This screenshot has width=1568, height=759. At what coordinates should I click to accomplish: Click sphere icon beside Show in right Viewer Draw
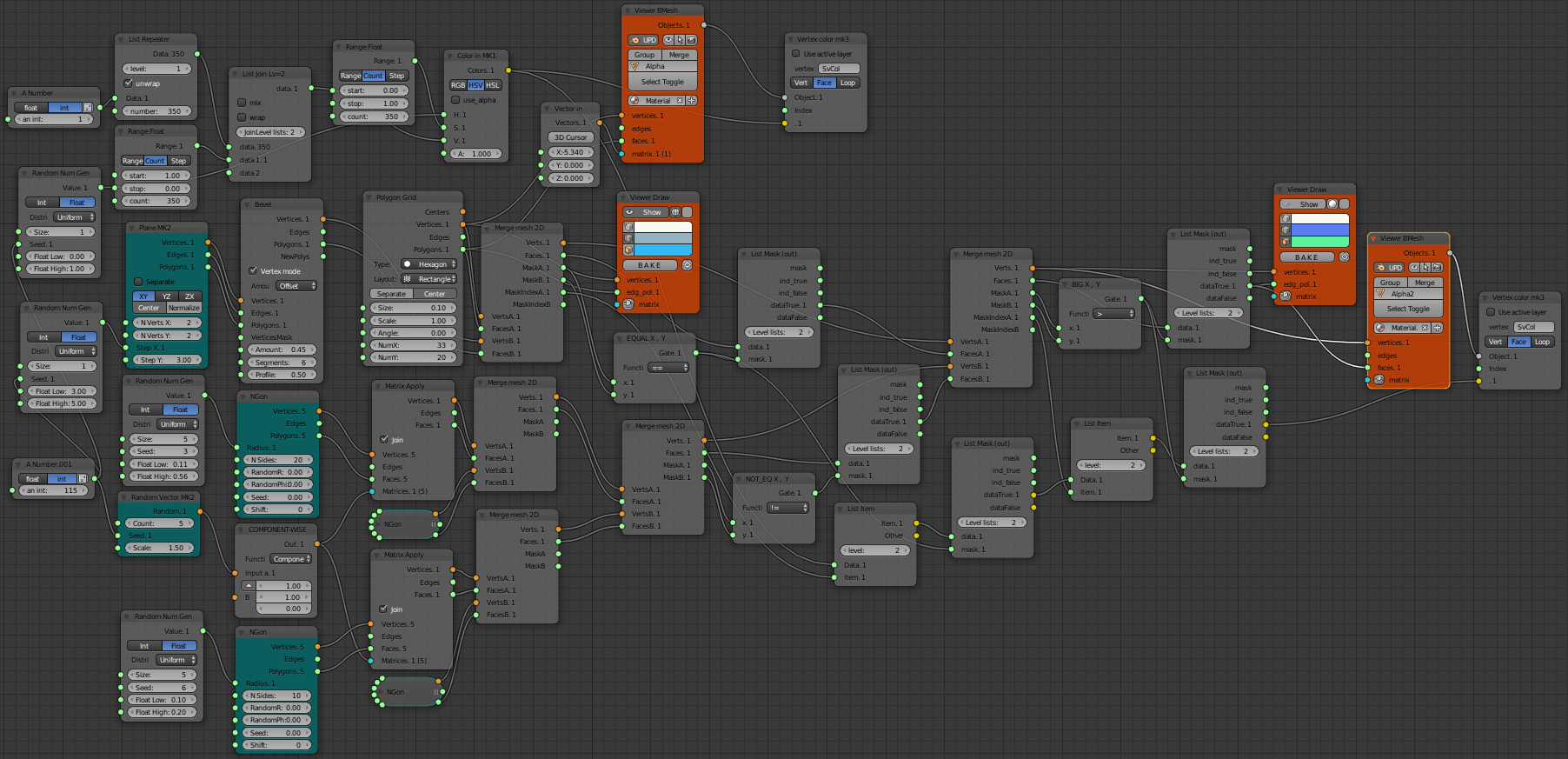pos(1332,204)
